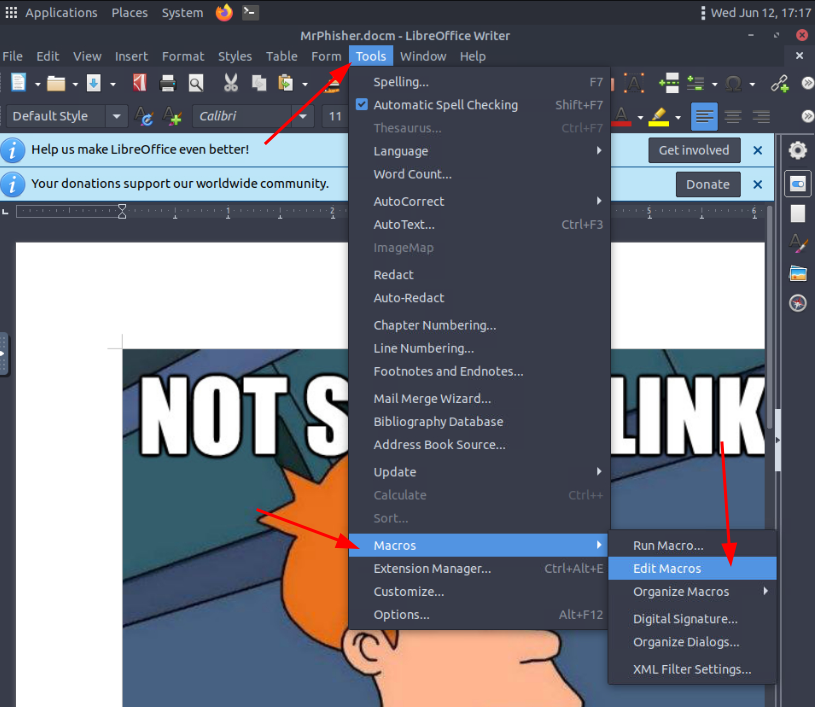Open the sidebar Navigator compass icon
815x707 pixels.
[797, 303]
